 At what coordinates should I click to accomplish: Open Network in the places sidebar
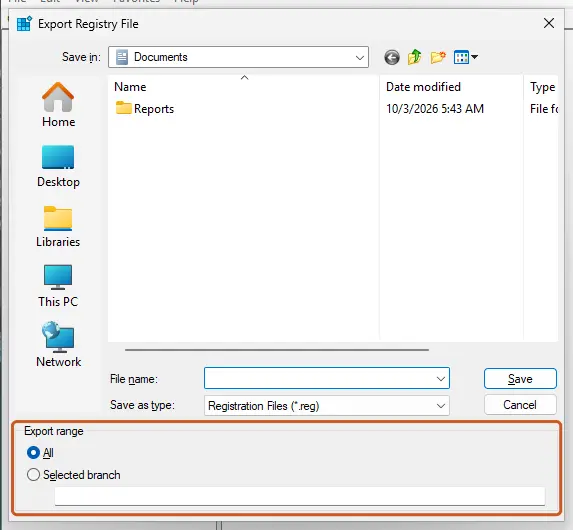pos(58,345)
